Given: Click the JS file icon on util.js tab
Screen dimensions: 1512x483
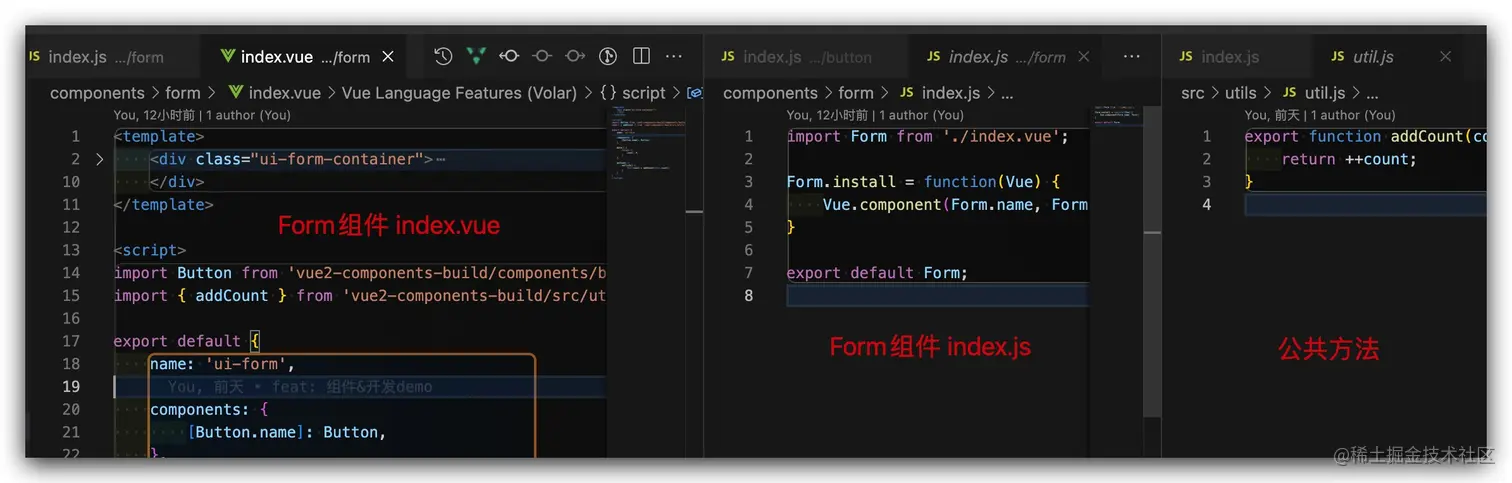Looking at the screenshot, I should pyautogui.click(x=1338, y=57).
